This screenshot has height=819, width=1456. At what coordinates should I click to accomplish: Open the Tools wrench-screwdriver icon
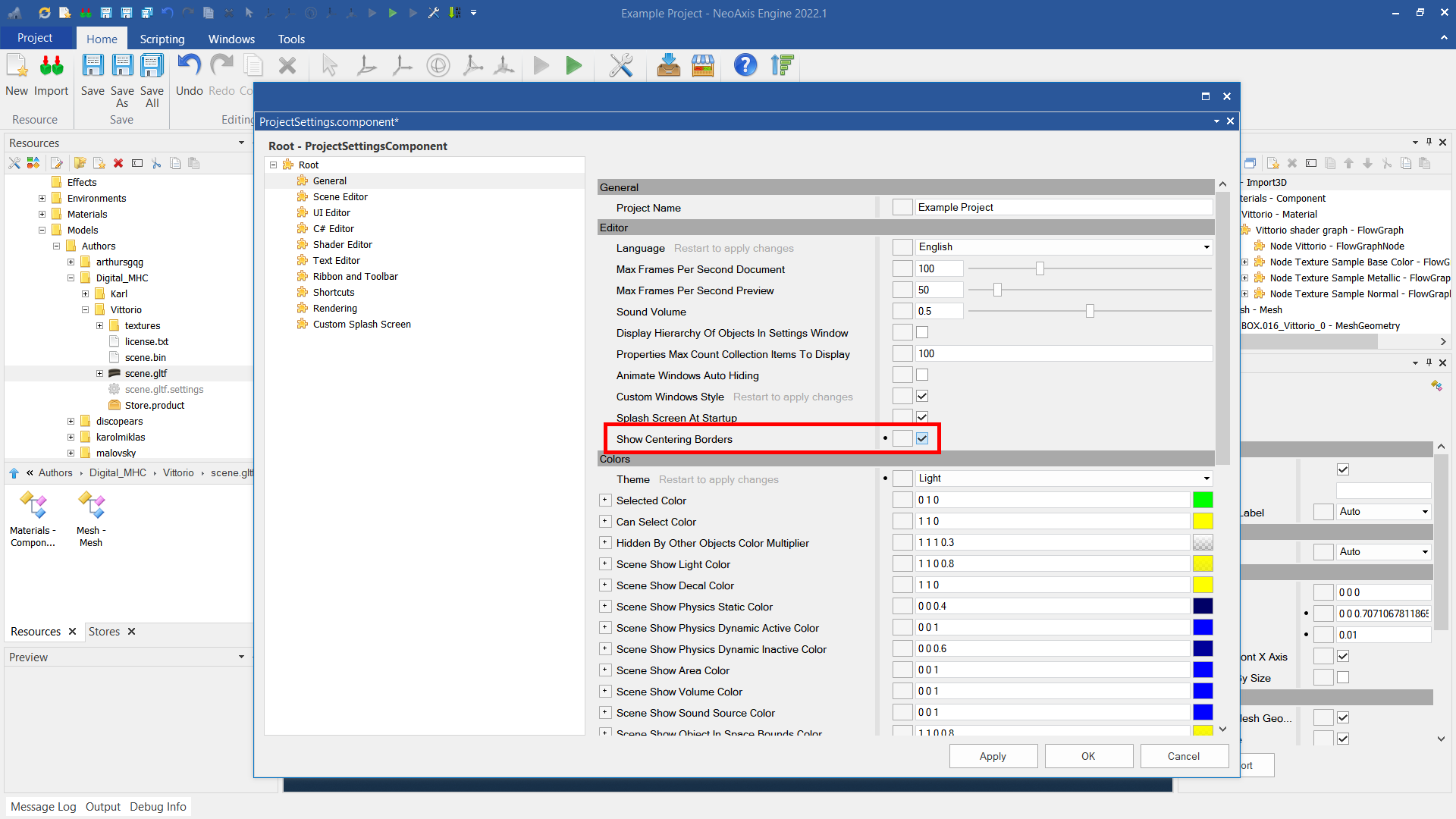[620, 66]
